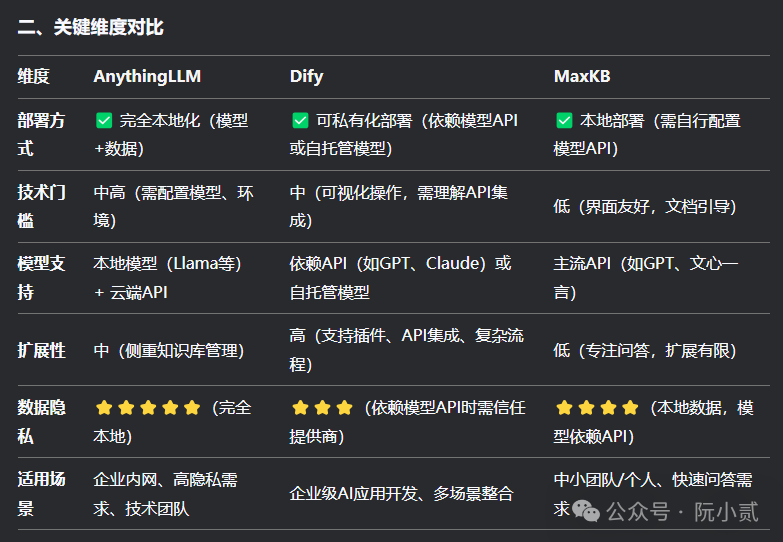The height and width of the screenshot is (542, 783).
Task: Click the 维度 column header
Action: 33,76
